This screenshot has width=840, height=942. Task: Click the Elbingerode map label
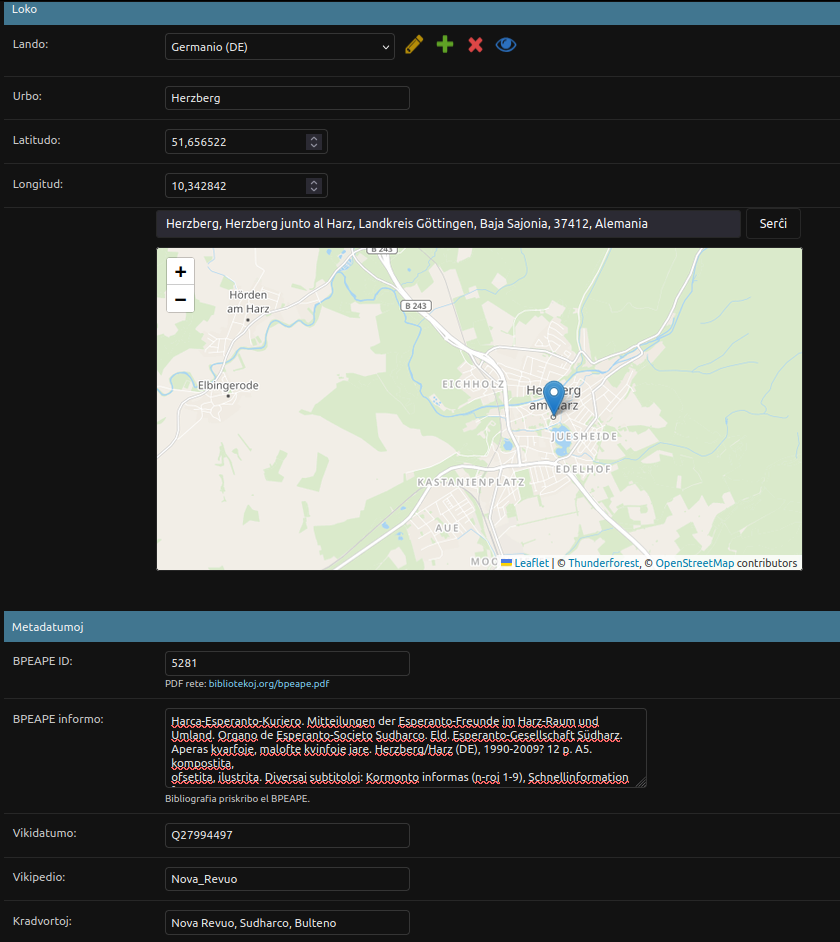tap(228, 386)
